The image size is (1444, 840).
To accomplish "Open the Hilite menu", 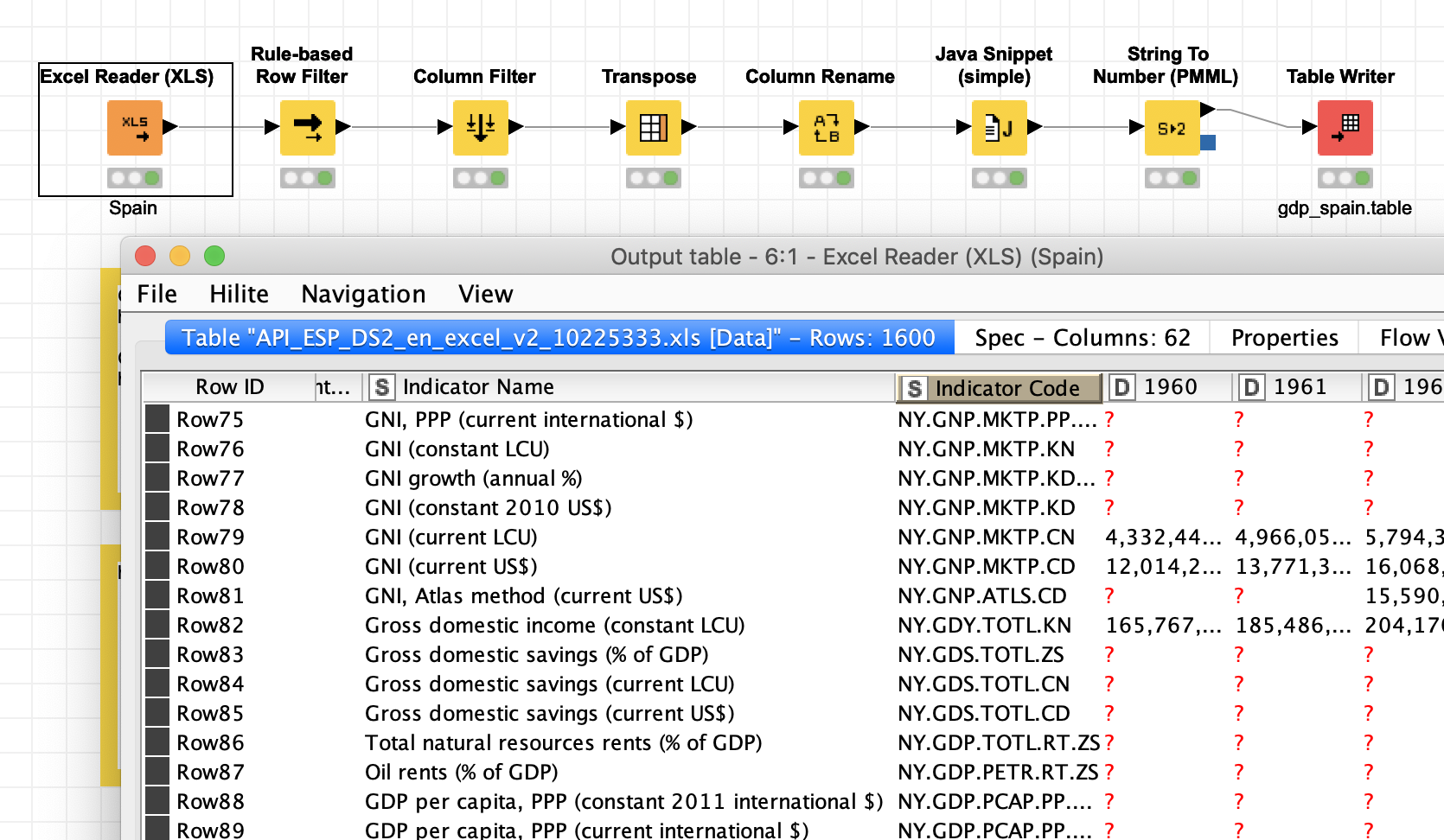I will pyautogui.click(x=239, y=295).
